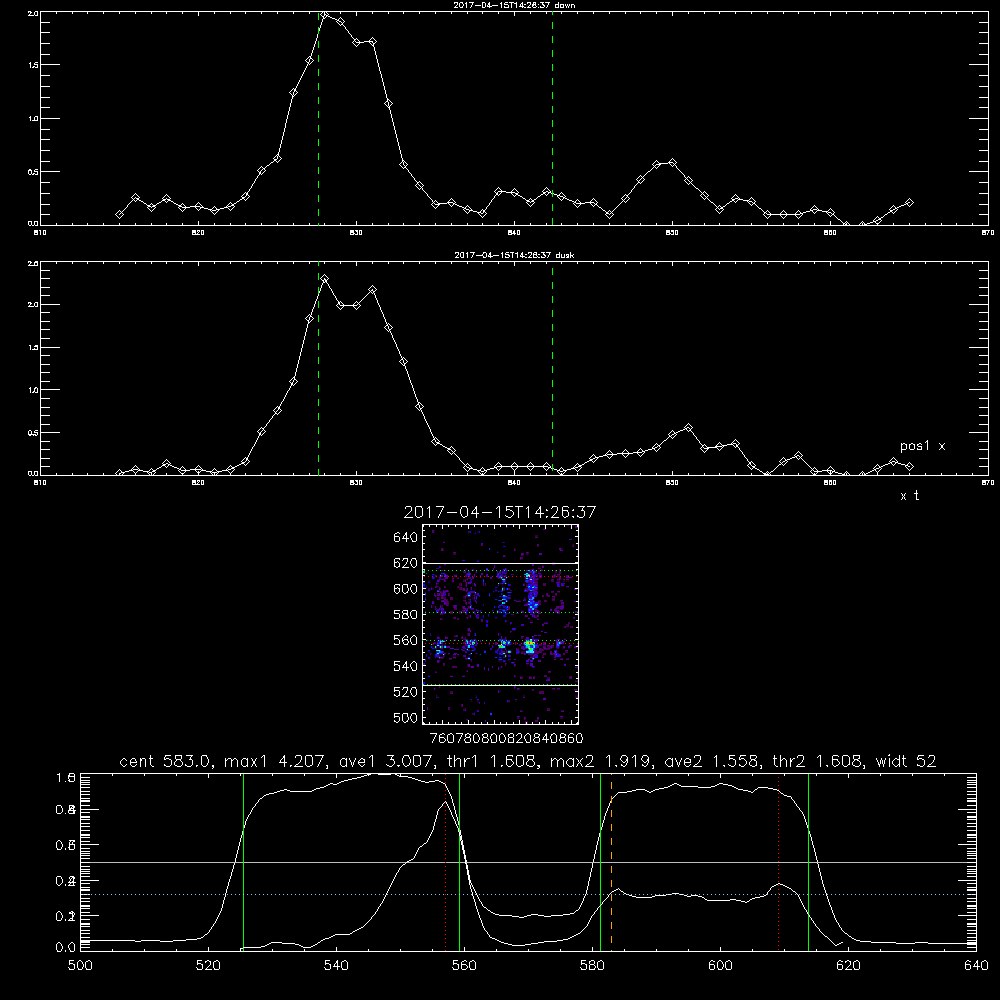Viewport: 1000px width, 1000px height.
Task: Select the 'x t' label
Action: click(909, 496)
